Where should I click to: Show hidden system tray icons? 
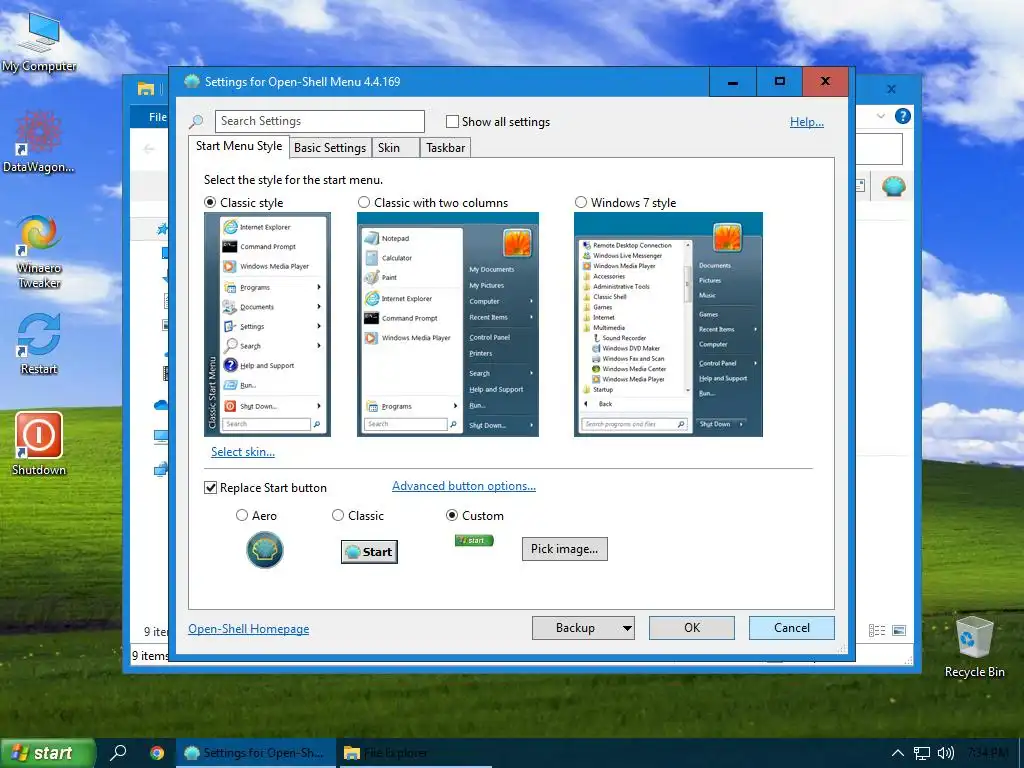click(x=898, y=753)
